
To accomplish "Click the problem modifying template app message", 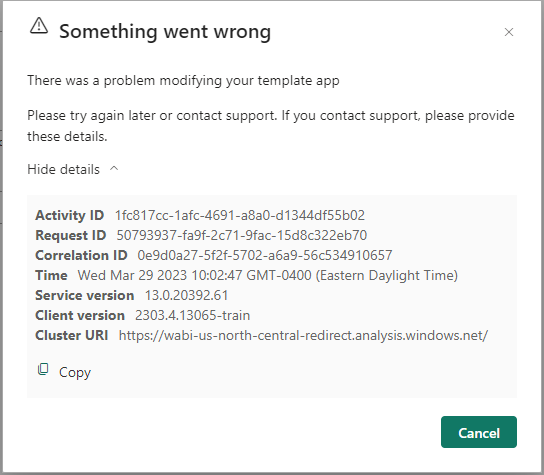I will click(183, 80).
